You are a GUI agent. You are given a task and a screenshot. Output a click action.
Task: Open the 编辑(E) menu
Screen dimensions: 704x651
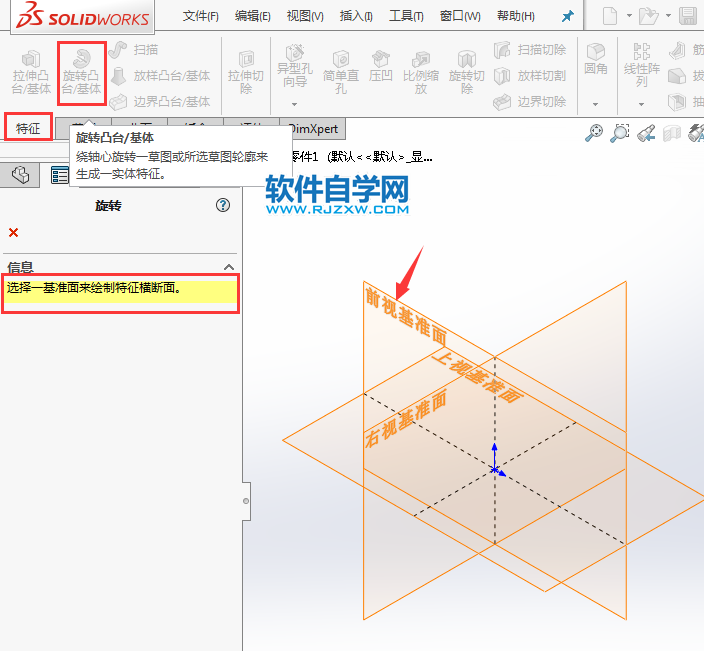click(x=252, y=16)
